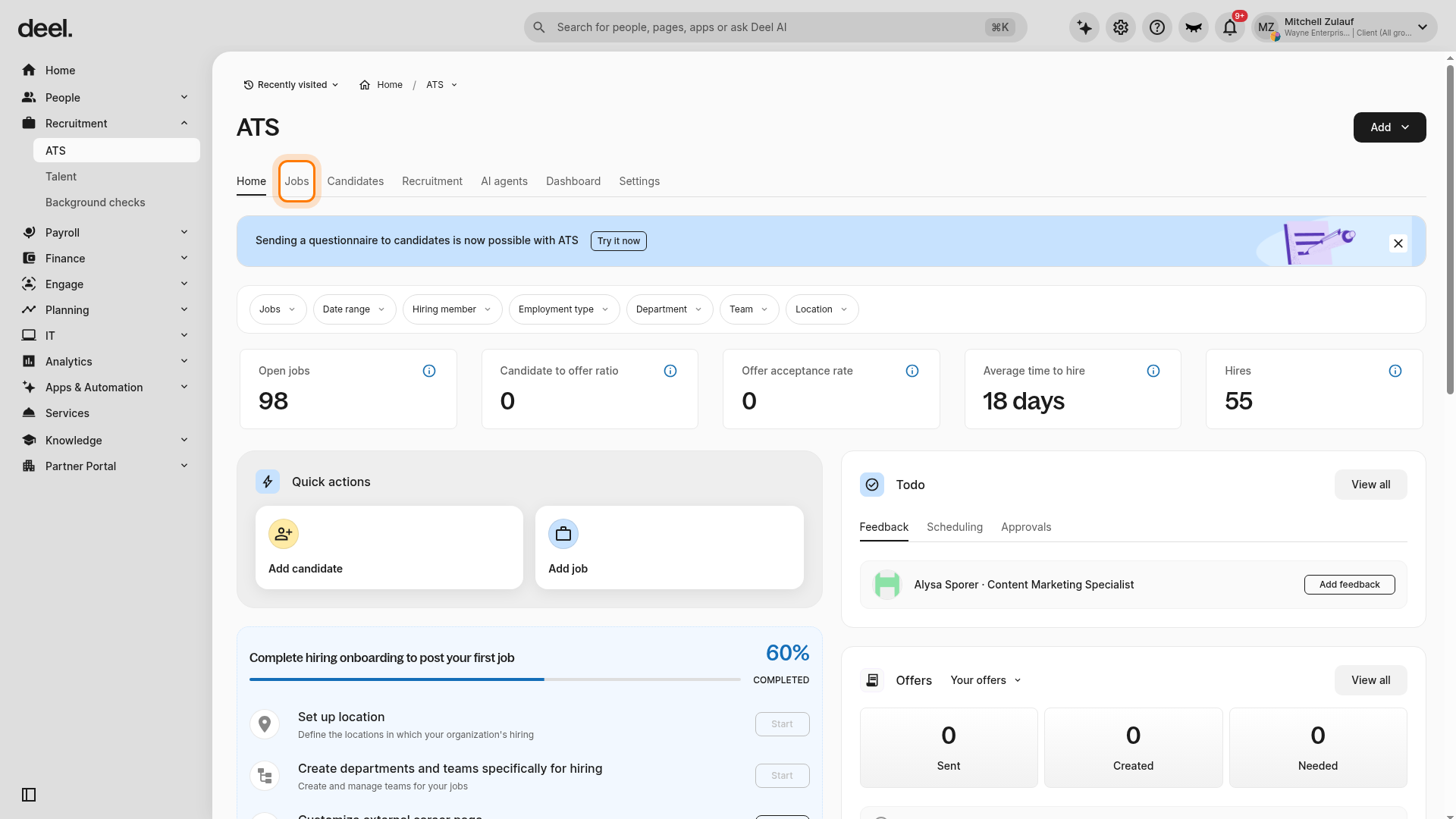Screen dimensions: 1456x819
Task: Click the Payroll sidebar icon
Action: (29, 233)
